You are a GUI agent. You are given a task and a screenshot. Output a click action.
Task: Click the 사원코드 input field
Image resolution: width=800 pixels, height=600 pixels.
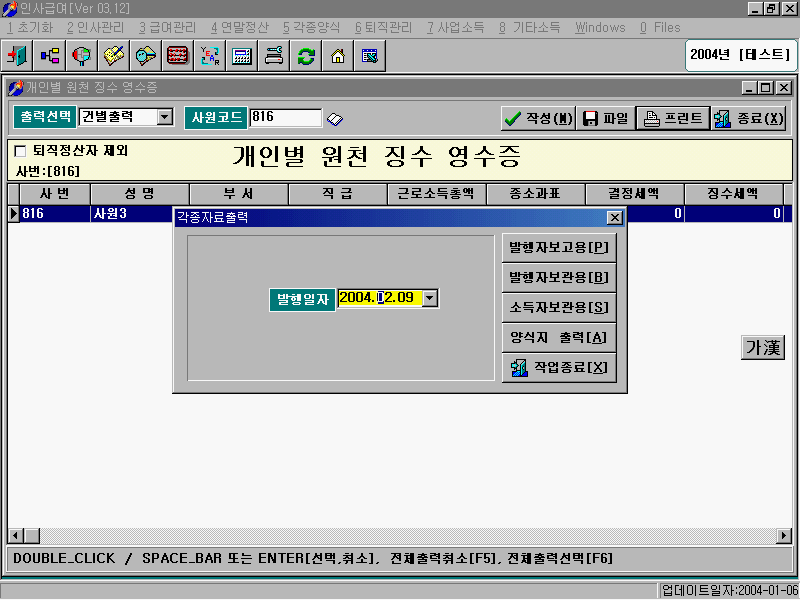point(285,118)
